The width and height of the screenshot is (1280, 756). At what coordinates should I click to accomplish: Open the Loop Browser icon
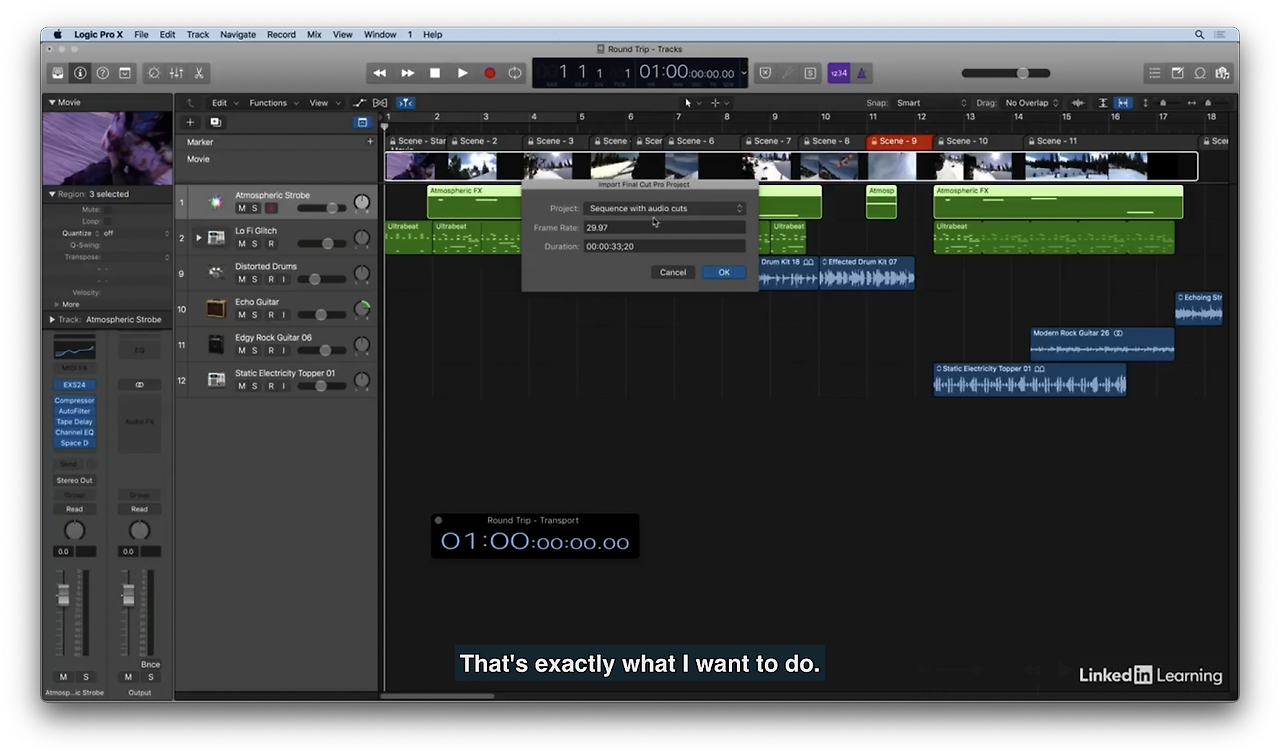tap(1200, 73)
